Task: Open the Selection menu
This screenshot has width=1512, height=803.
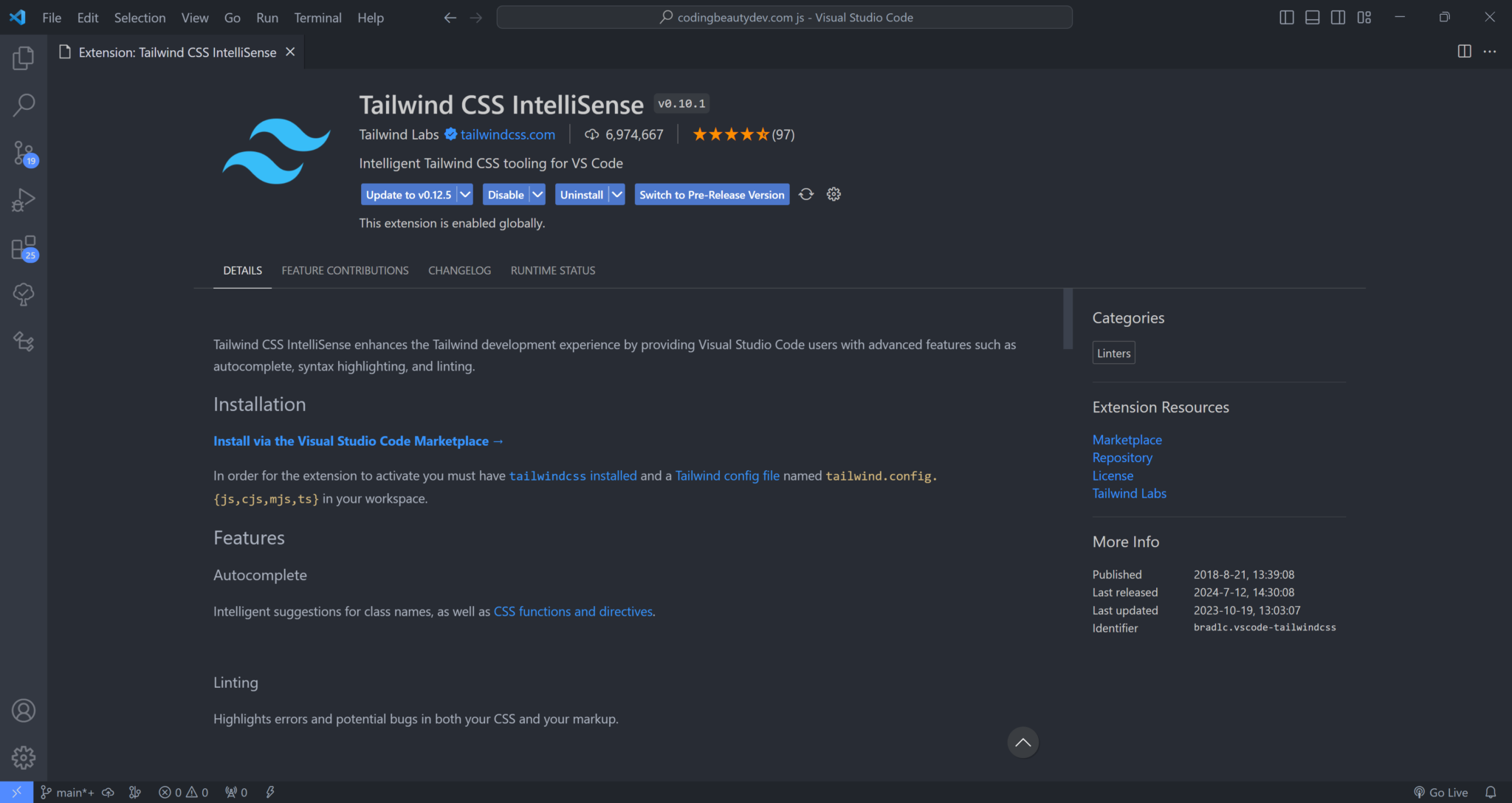Action: tap(140, 17)
